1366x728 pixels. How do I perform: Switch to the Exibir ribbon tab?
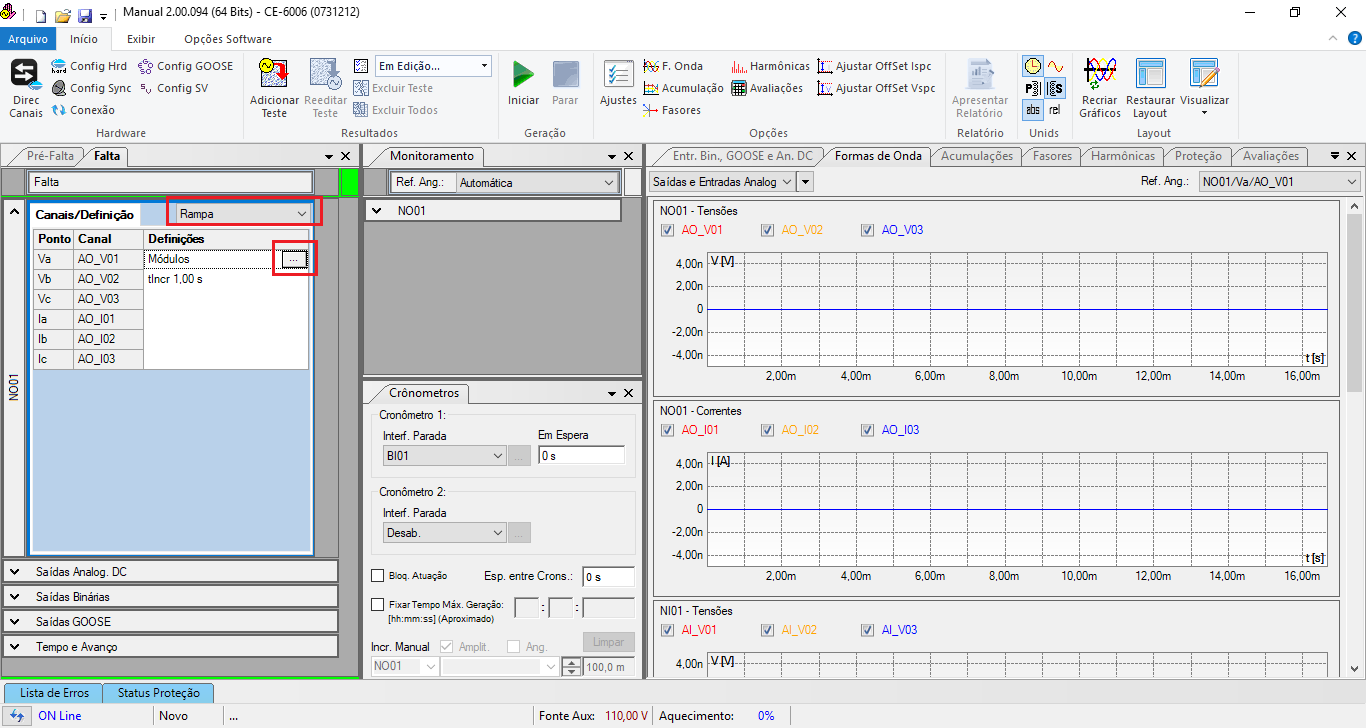point(141,39)
